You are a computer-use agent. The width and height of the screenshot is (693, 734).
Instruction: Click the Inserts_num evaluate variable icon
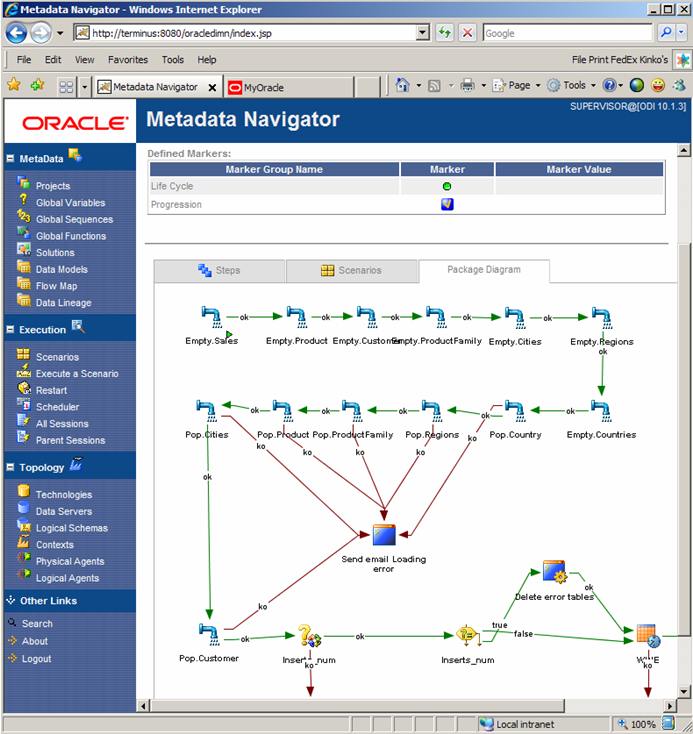pos(468,635)
